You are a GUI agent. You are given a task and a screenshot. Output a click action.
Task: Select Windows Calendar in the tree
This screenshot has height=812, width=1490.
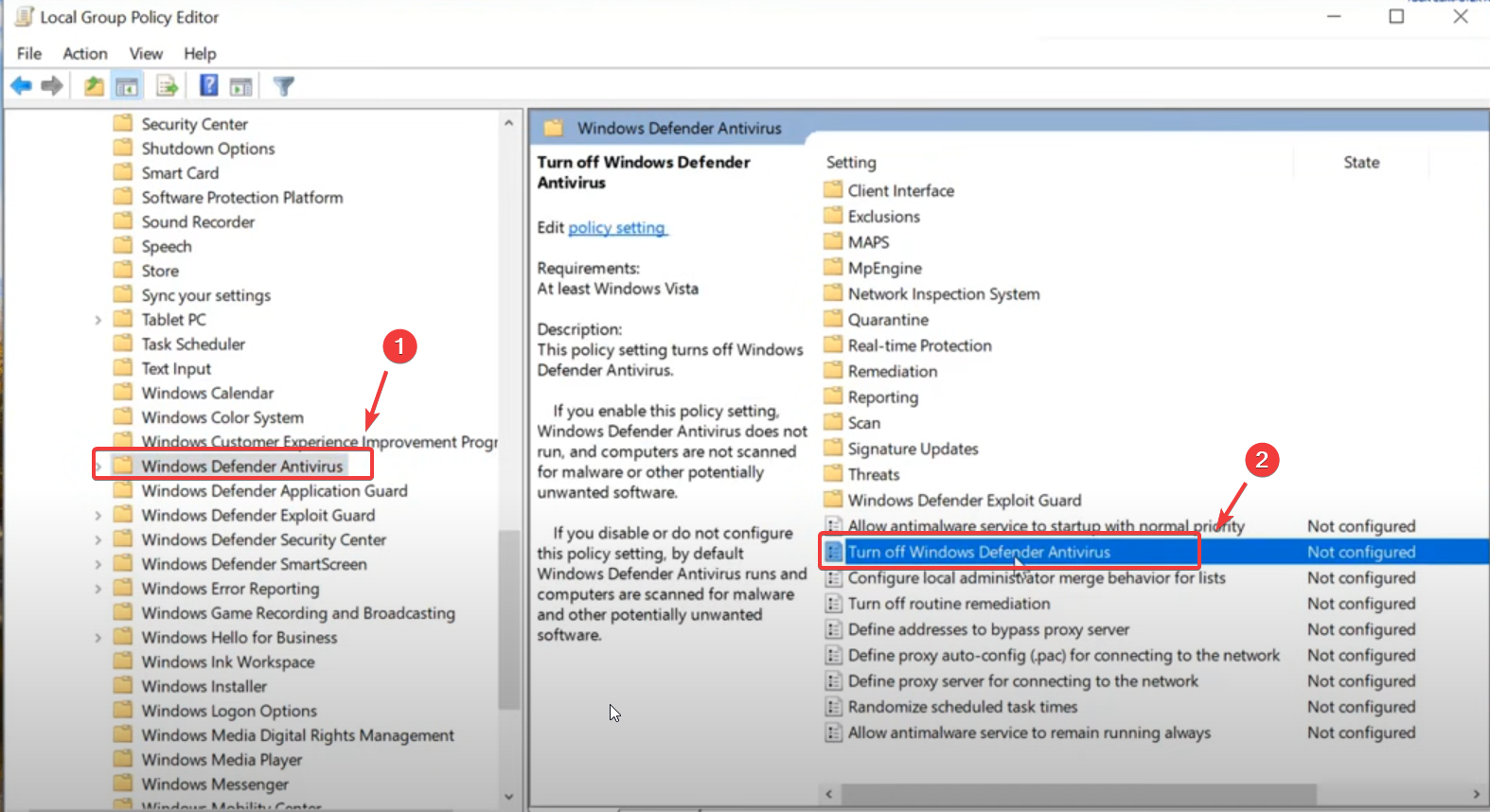(207, 393)
